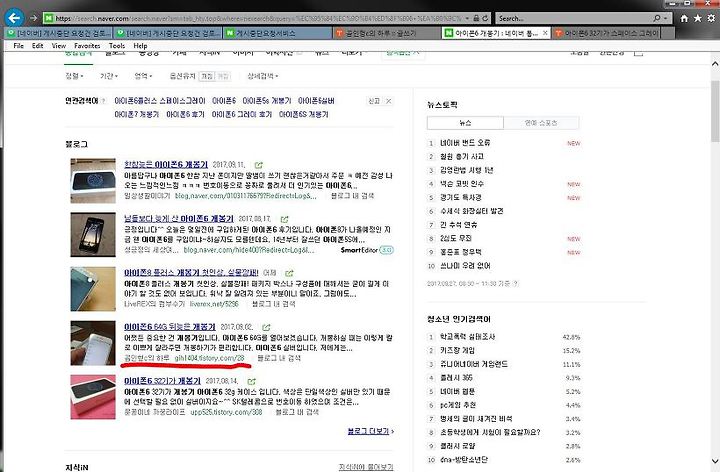Click the browser forward arrow

pyautogui.click(x=34, y=18)
